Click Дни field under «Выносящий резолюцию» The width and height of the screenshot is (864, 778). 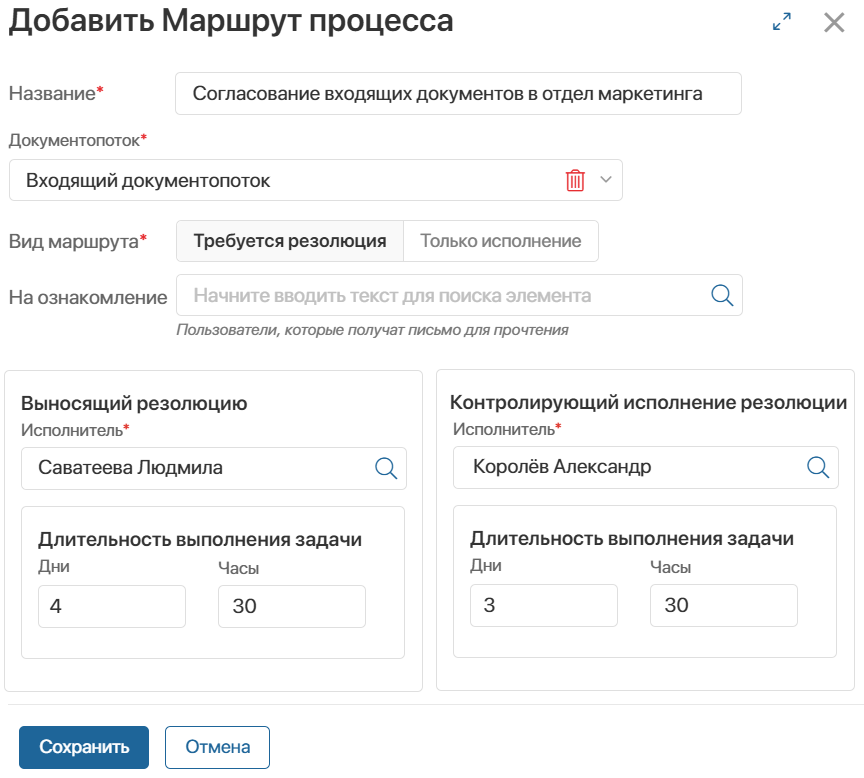click(111, 605)
